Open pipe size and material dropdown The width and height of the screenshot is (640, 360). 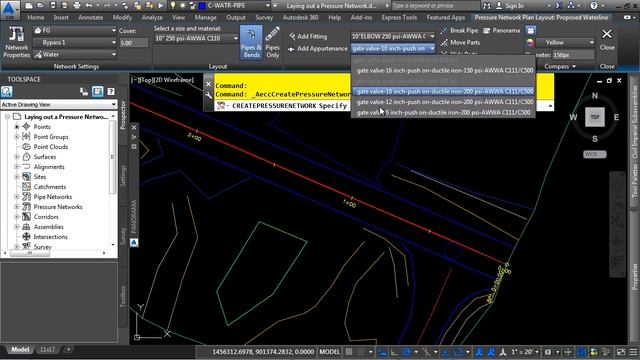click(196, 38)
